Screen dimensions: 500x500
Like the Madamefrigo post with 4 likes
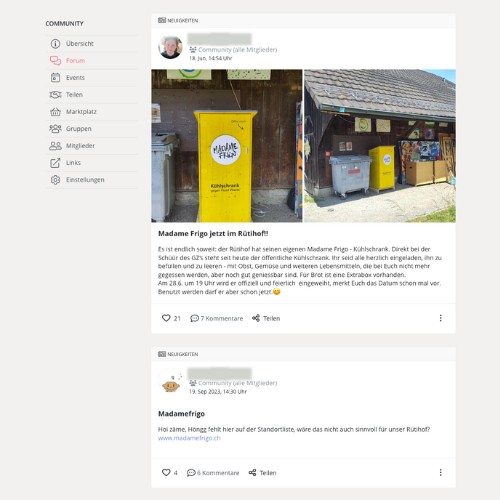[166, 472]
